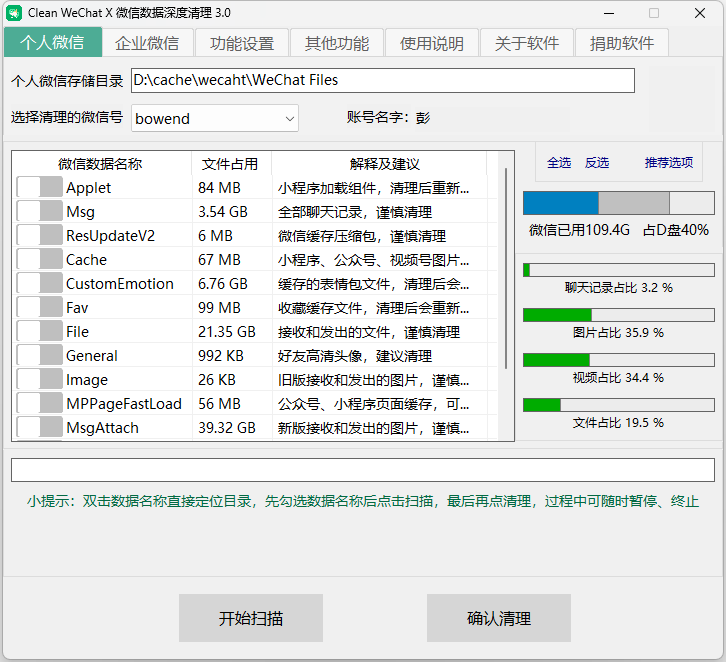
Task: Click the 开始扫描 button
Action: (251, 618)
